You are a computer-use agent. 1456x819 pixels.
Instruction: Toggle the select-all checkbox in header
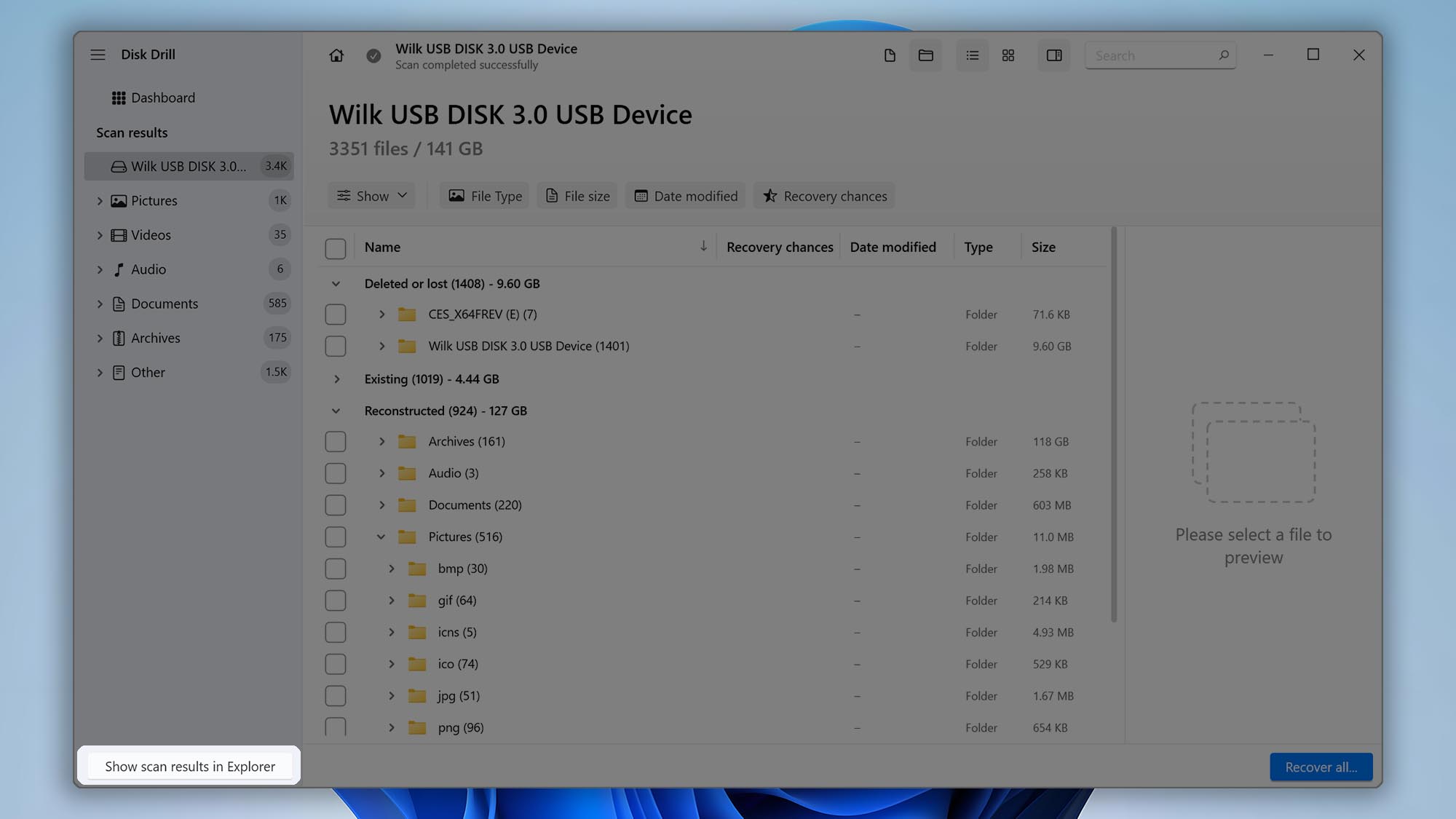point(336,248)
